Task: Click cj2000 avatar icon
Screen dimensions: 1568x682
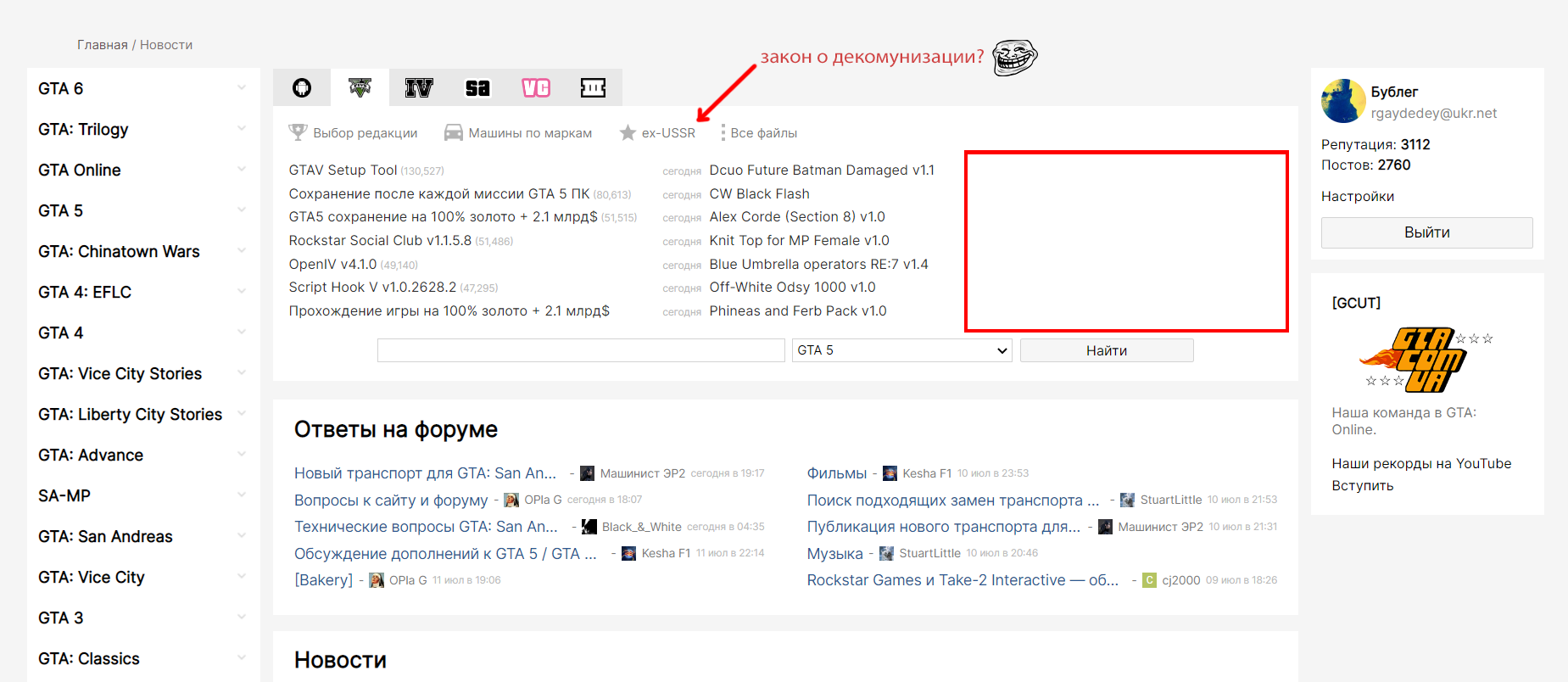Action: 1149,580
